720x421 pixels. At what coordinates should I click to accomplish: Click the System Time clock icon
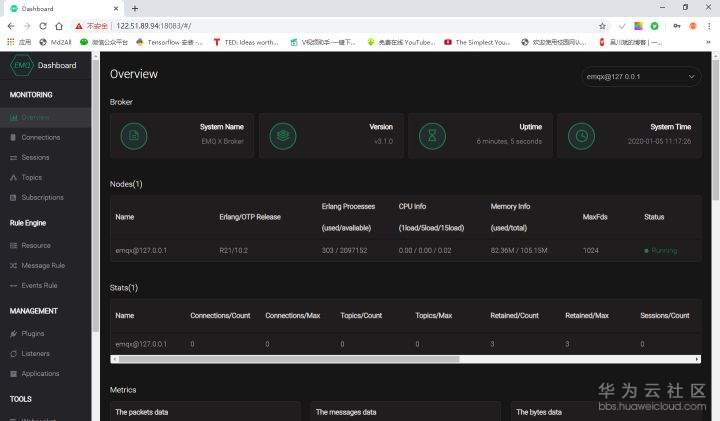581,136
